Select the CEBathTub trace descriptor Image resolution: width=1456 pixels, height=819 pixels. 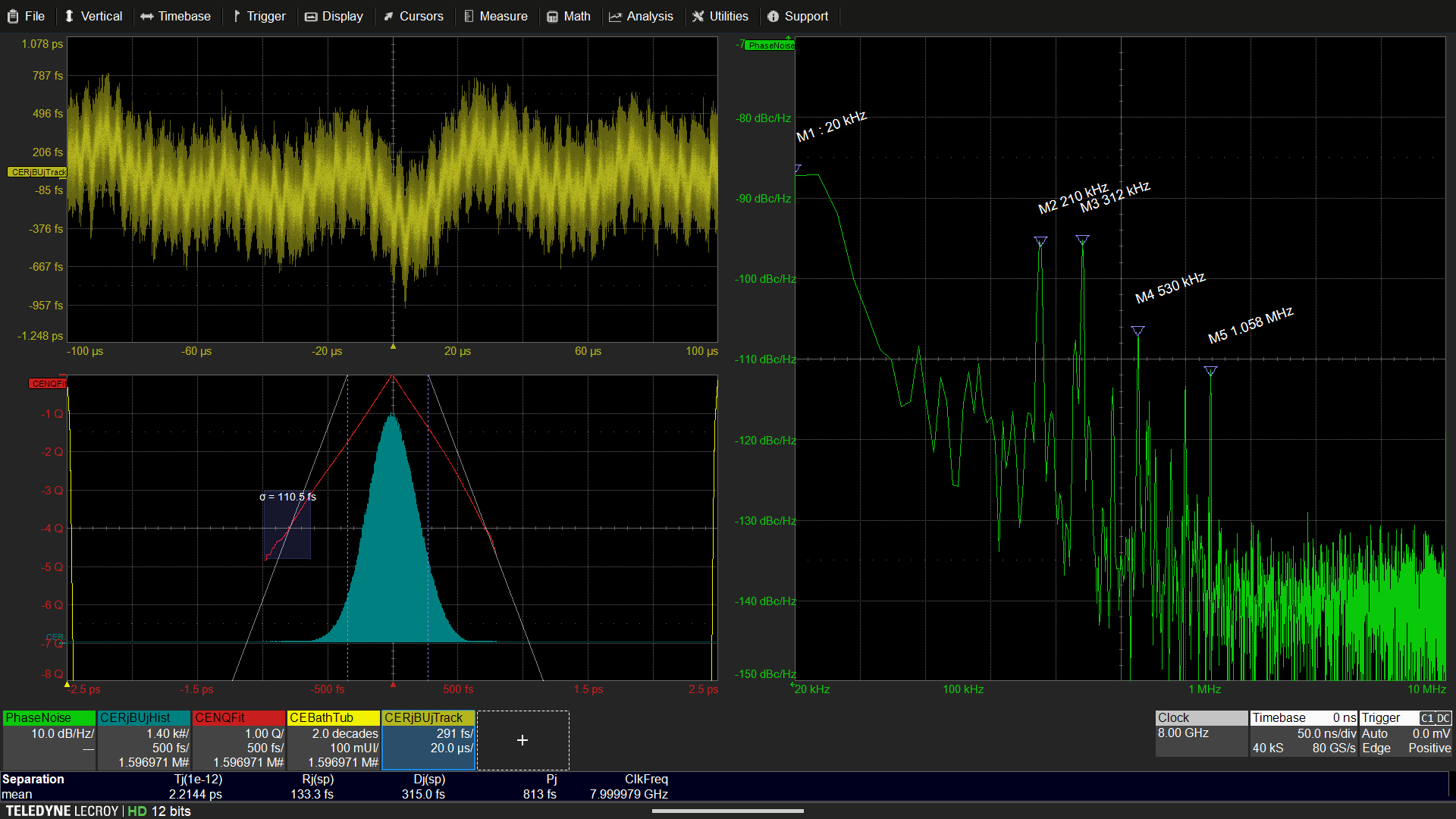(334, 740)
